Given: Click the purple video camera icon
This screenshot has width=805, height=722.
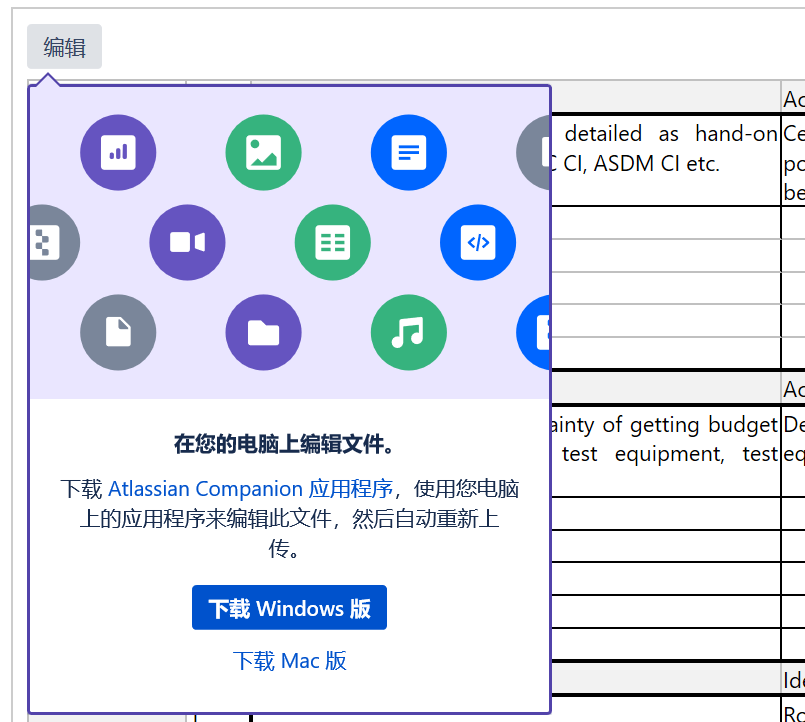Looking at the screenshot, I should 187,242.
